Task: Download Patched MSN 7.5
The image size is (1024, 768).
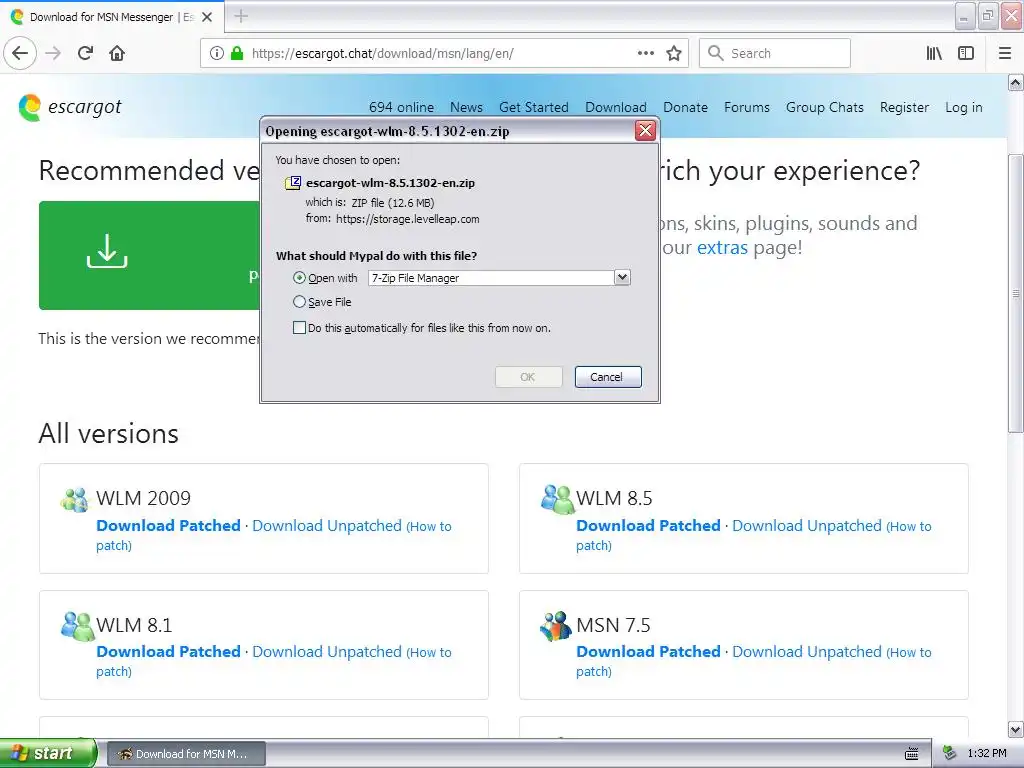Action: click(x=648, y=652)
